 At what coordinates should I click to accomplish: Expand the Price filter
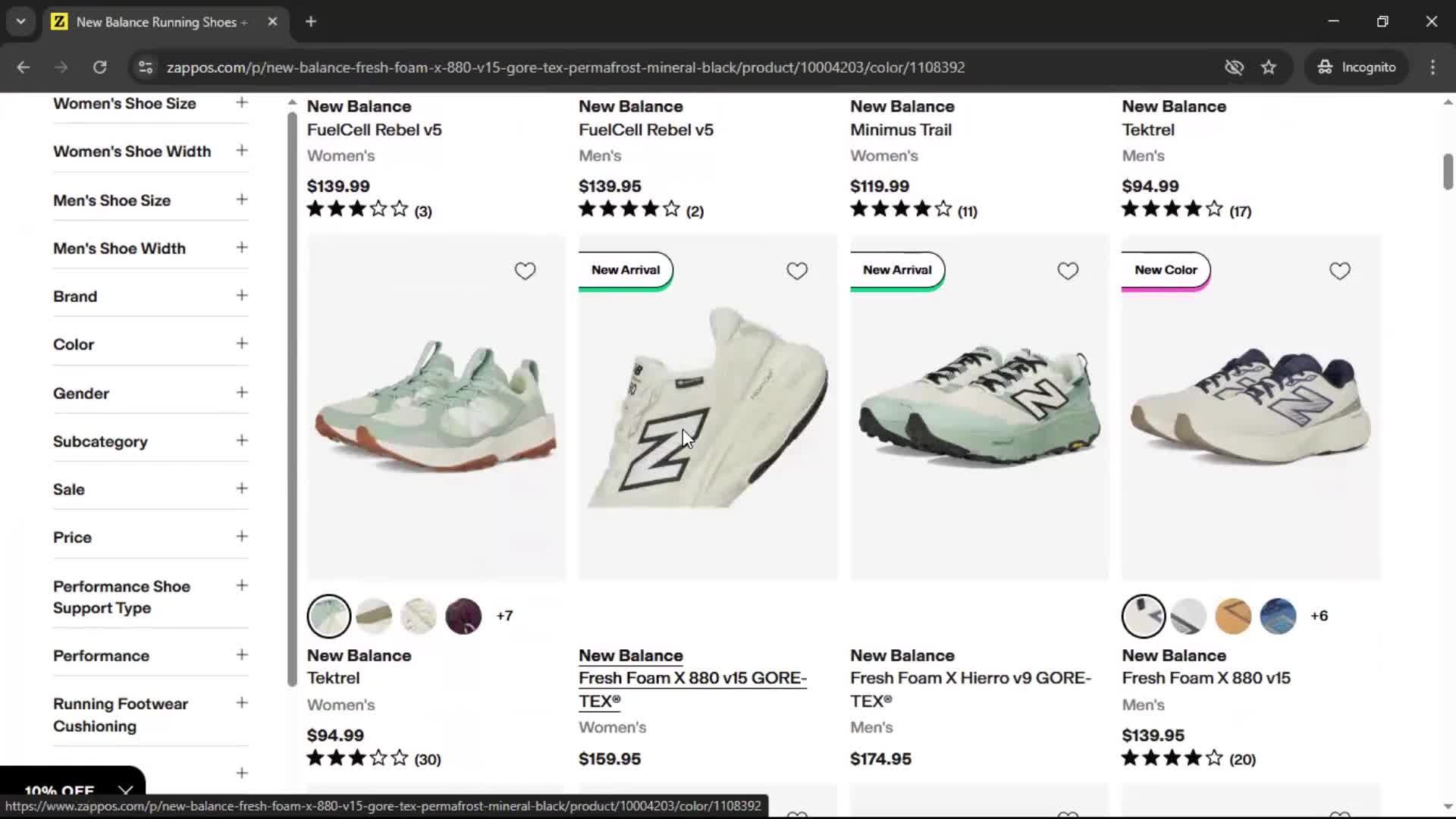point(150,538)
